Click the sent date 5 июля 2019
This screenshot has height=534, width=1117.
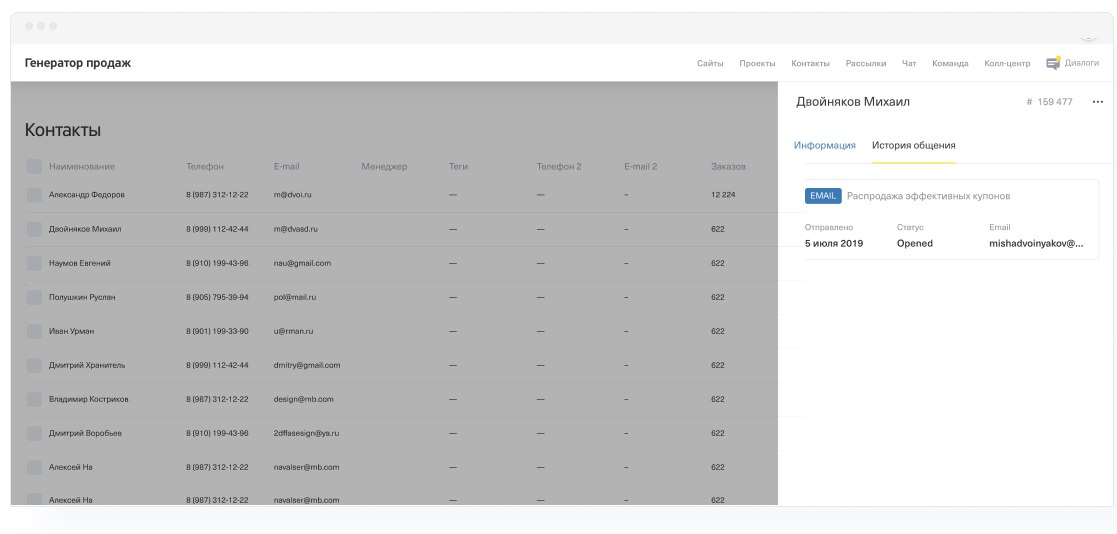(834, 244)
